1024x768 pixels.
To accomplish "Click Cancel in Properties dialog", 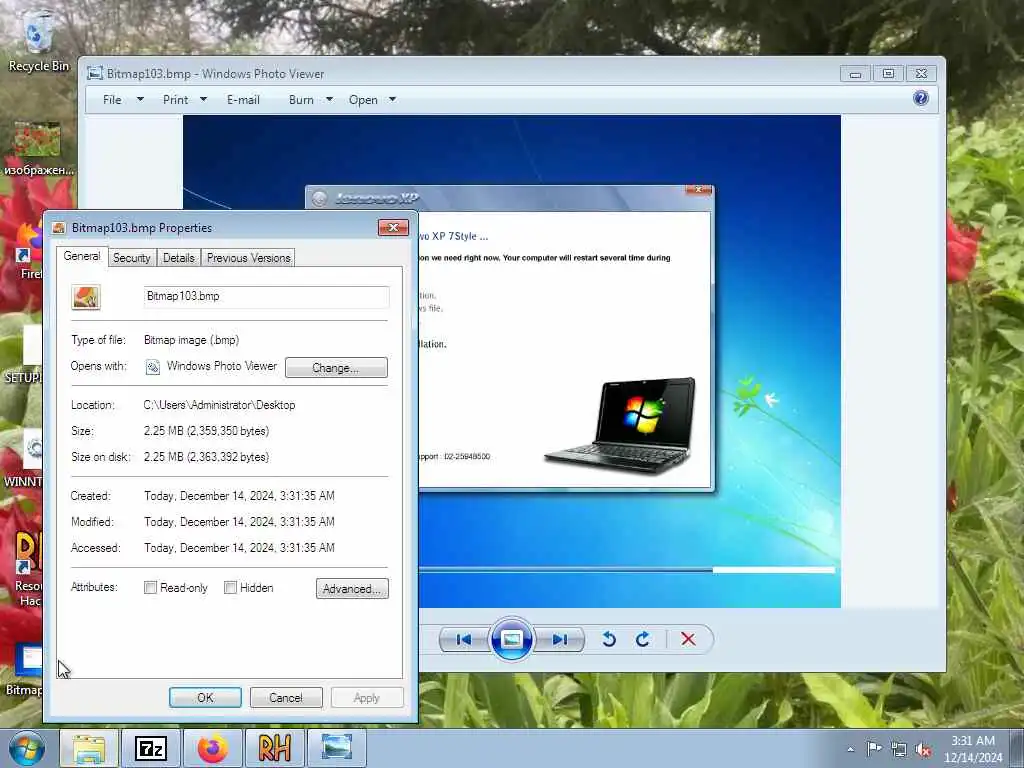I will coord(286,697).
